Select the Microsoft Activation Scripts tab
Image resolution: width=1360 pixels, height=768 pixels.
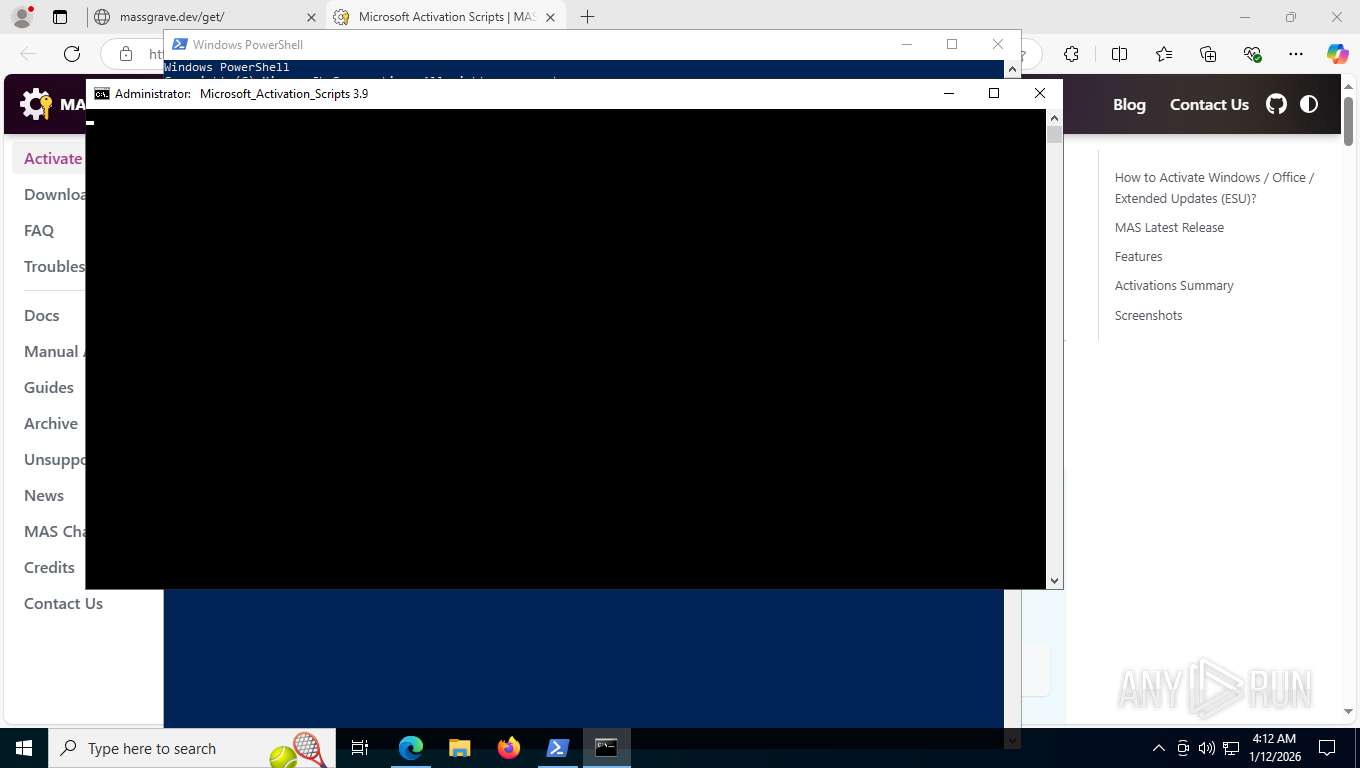pyautogui.click(x=447, y=17)
